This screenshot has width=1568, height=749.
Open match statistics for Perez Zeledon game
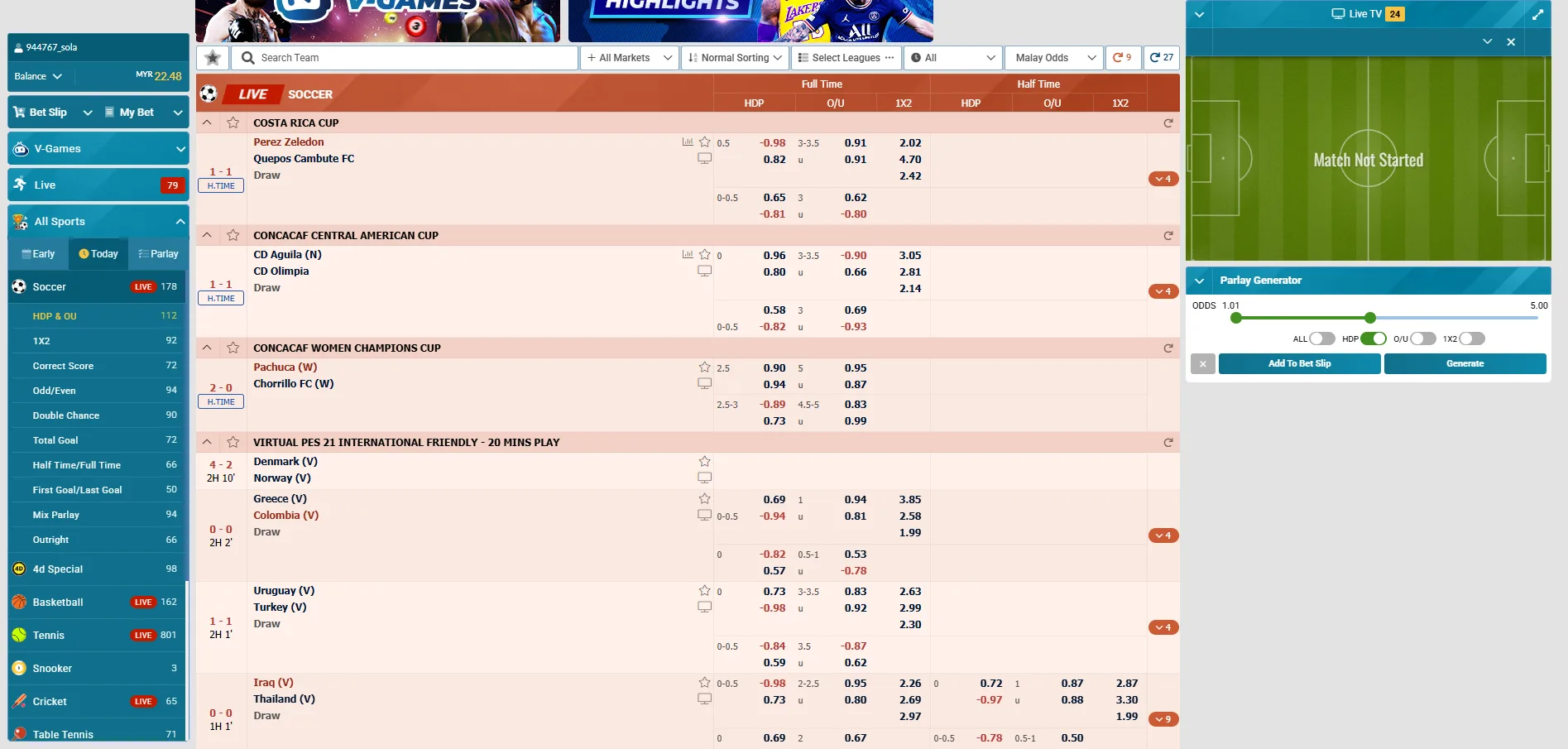point(688,142)
